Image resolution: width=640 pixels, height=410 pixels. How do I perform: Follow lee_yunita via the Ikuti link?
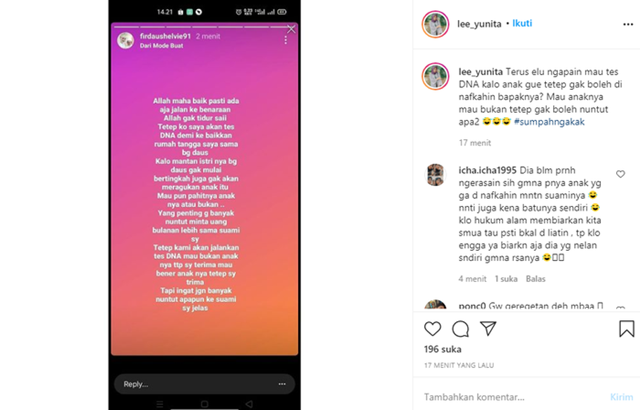pyautogui.click(x=522, y=23)
